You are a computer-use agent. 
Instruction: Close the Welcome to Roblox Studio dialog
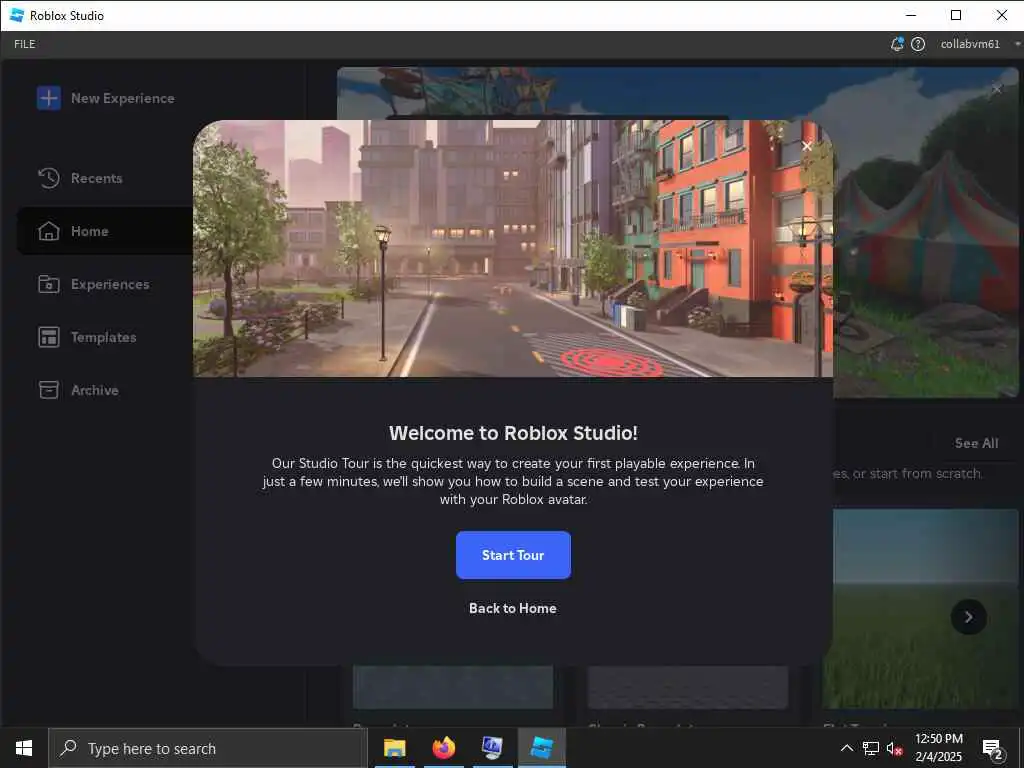807,146
